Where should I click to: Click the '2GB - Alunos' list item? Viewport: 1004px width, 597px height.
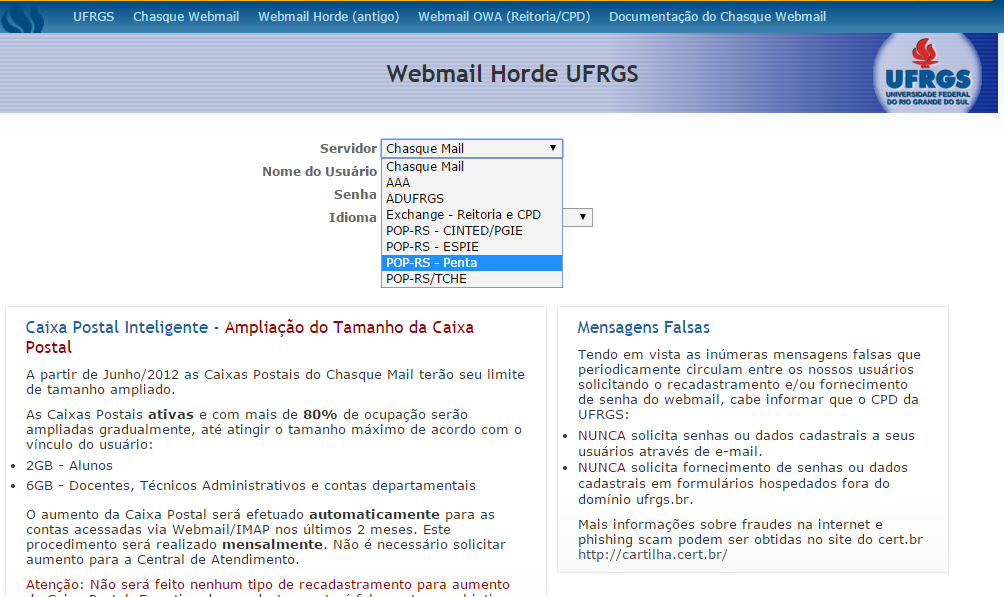pos(69,466)
